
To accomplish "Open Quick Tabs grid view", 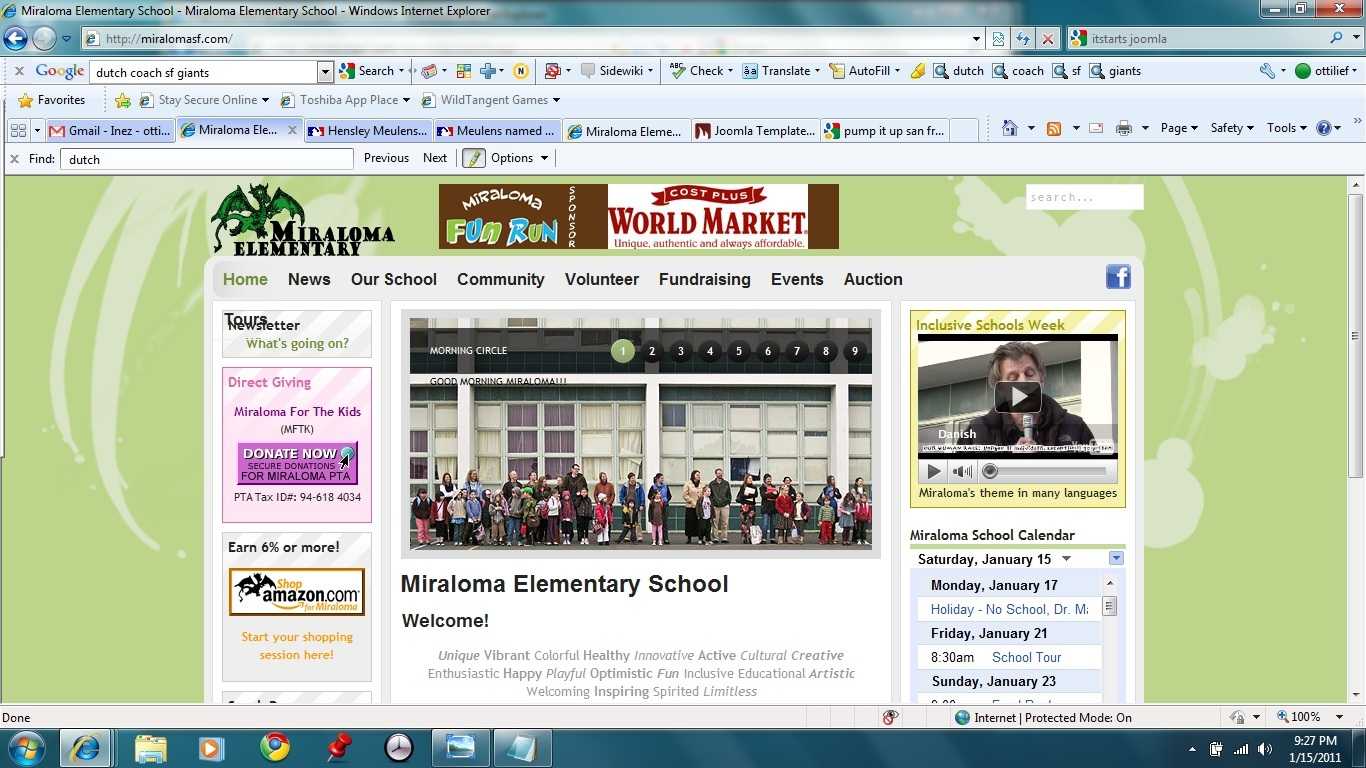I will [x=18, y=130].
